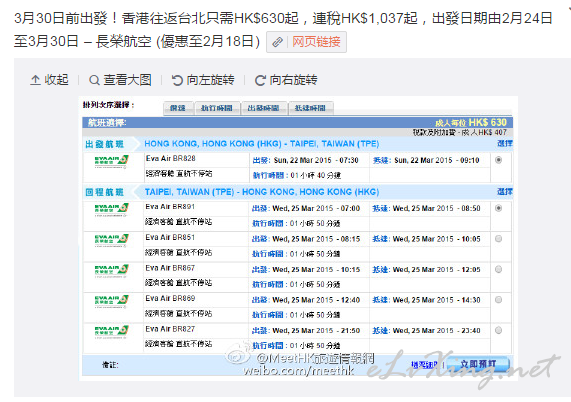Select the BR869 12:40 flight radio button
The width and height of the screenshot is (571, 402).
point(499,300)
